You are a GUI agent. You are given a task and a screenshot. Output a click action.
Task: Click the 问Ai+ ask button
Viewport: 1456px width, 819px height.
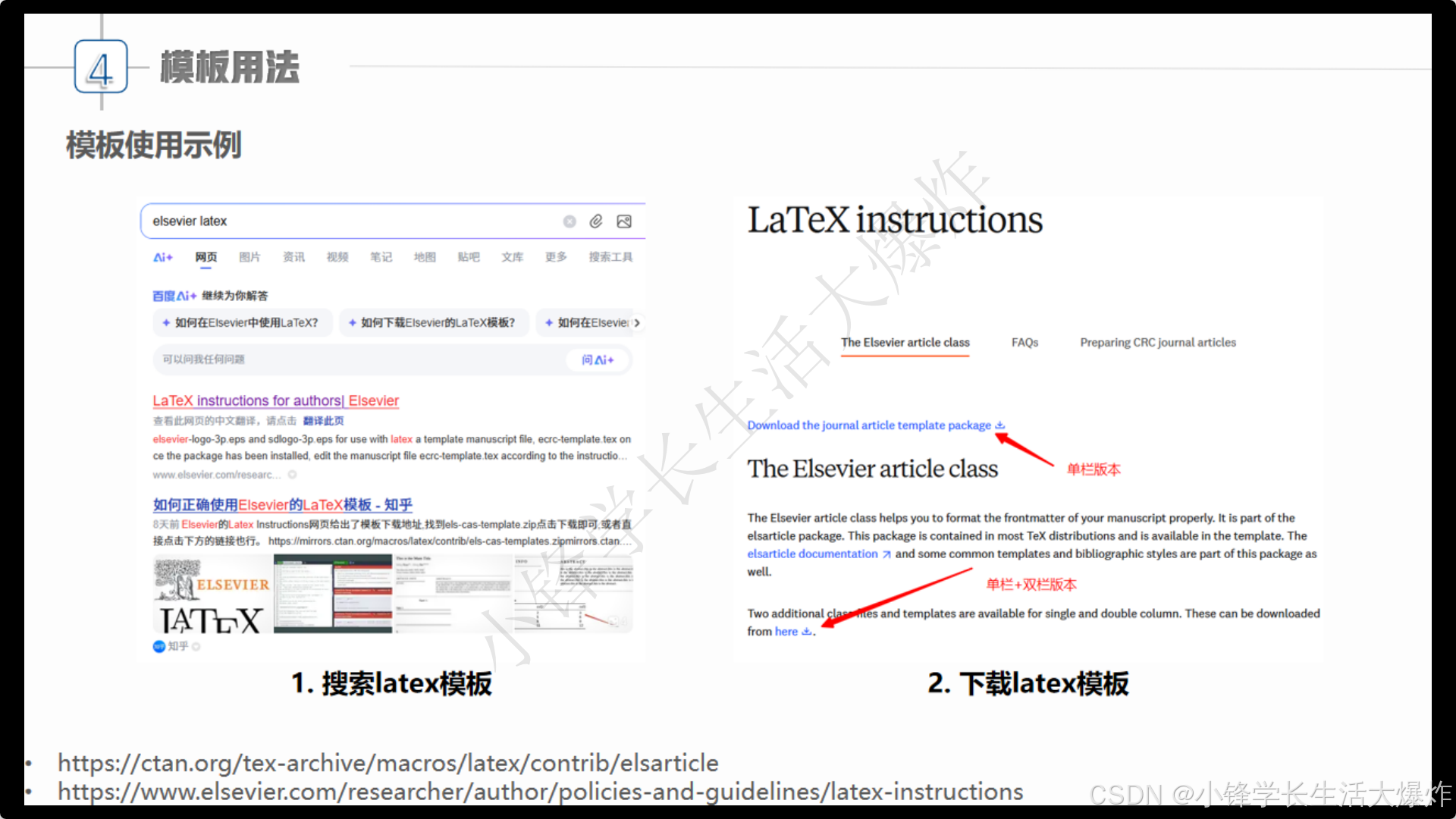coord(598,359)
